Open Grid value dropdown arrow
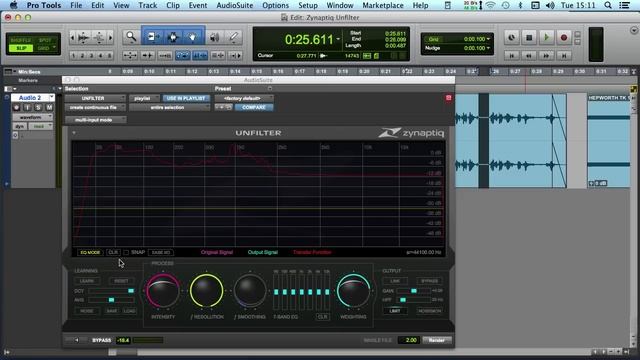Screen dimensions: 640x360 click(488, 39)
